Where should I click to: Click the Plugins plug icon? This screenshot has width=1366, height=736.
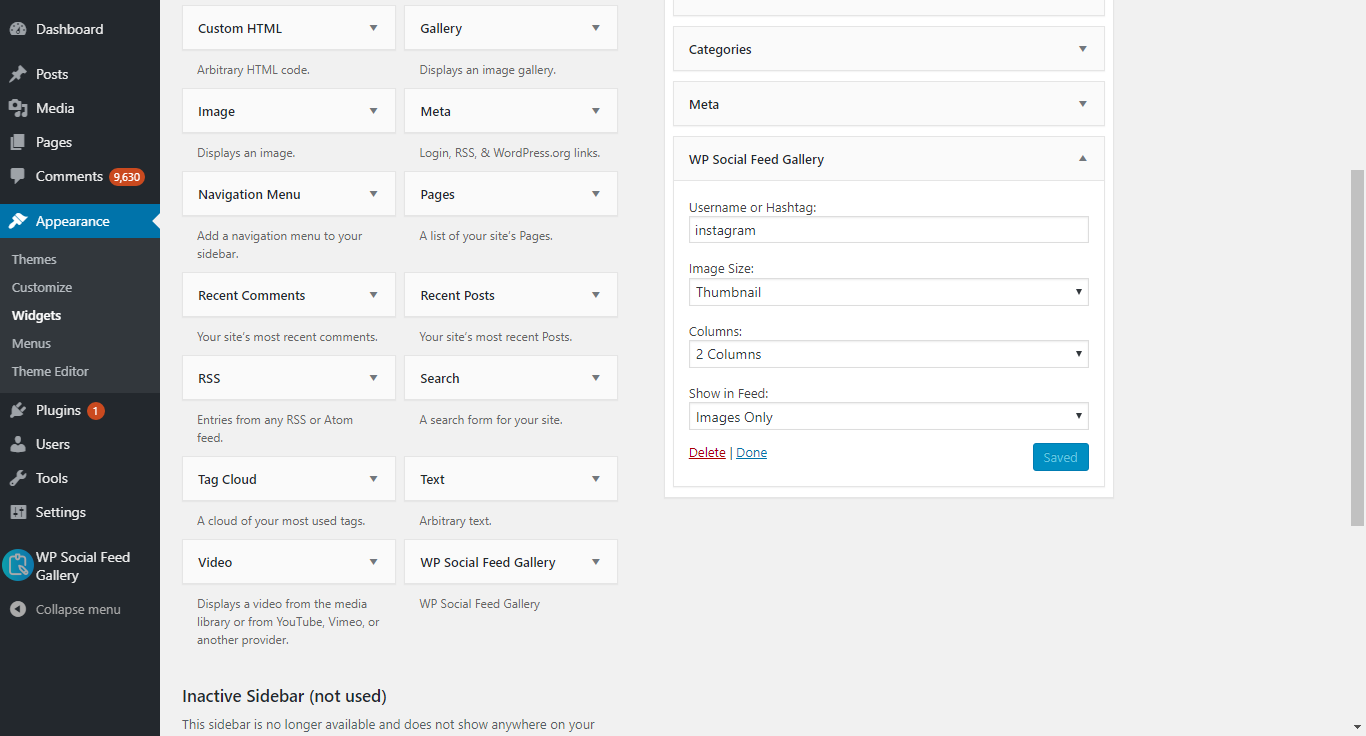(x=18, y=410)
